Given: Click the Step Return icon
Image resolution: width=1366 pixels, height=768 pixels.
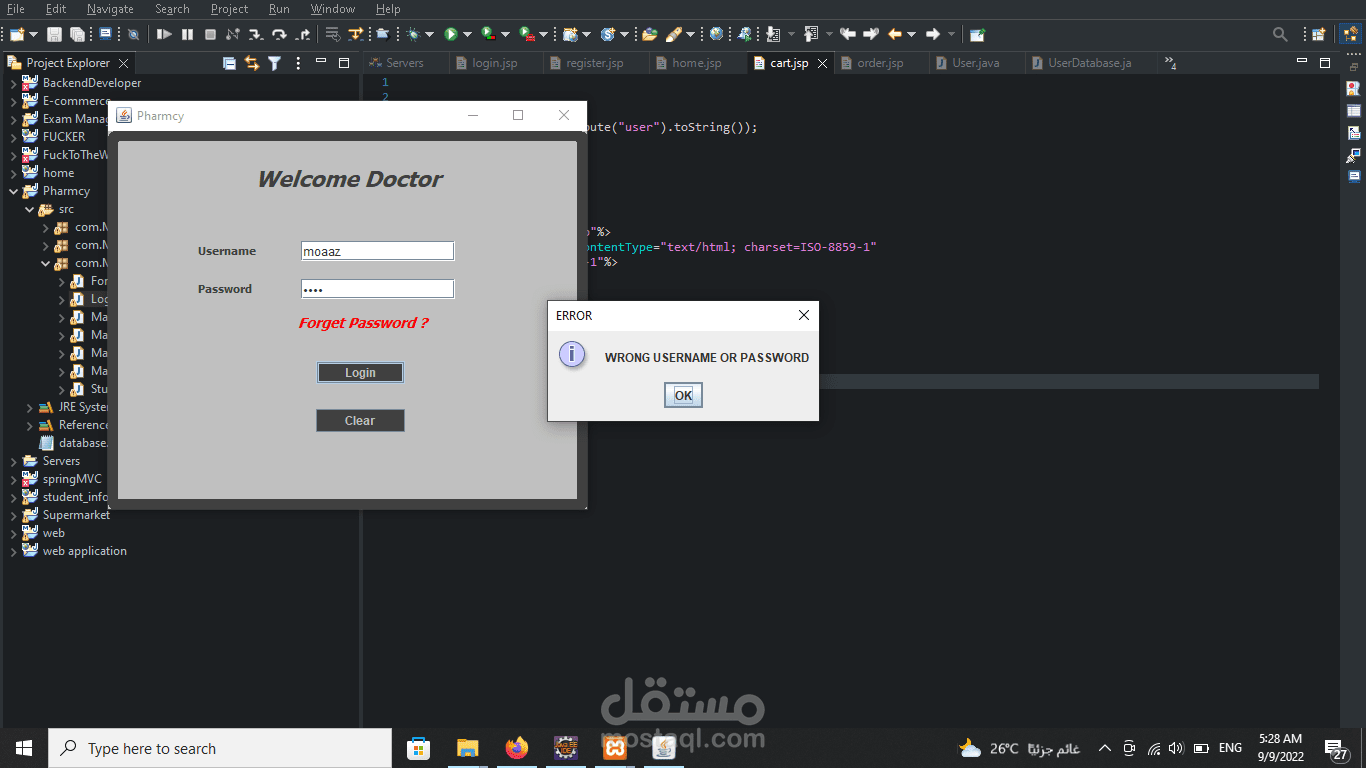Looking at the screenshot, I should pos(303,34).
